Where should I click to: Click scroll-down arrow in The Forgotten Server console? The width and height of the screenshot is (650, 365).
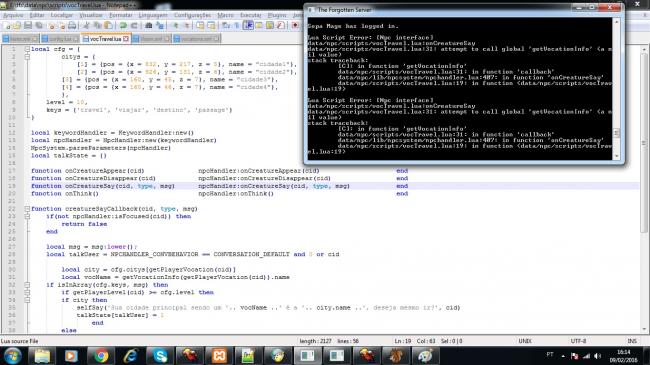[616, 156]
